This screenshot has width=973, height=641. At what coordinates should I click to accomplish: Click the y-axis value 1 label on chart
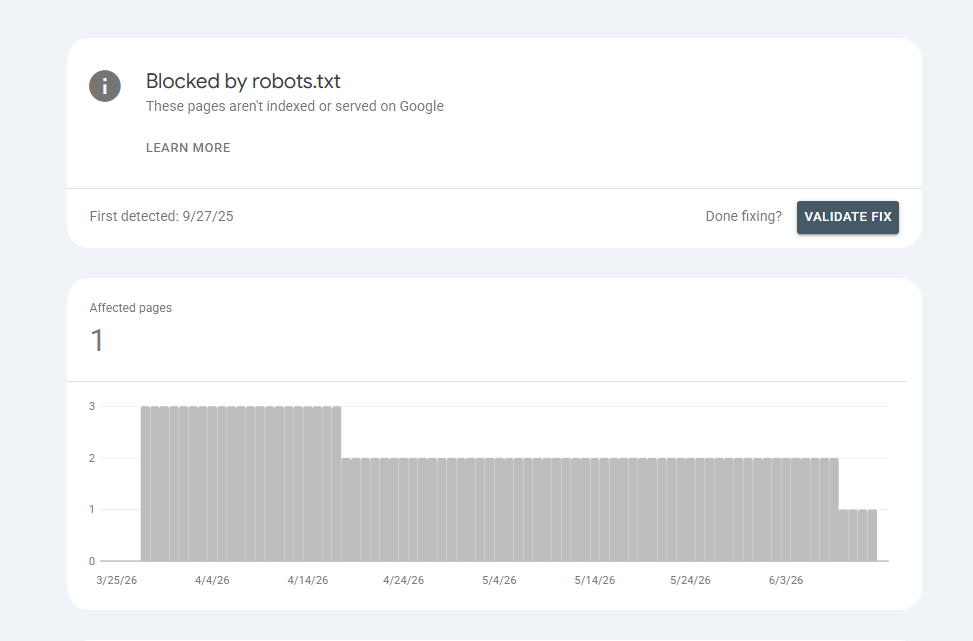click(x=92, y=509)
